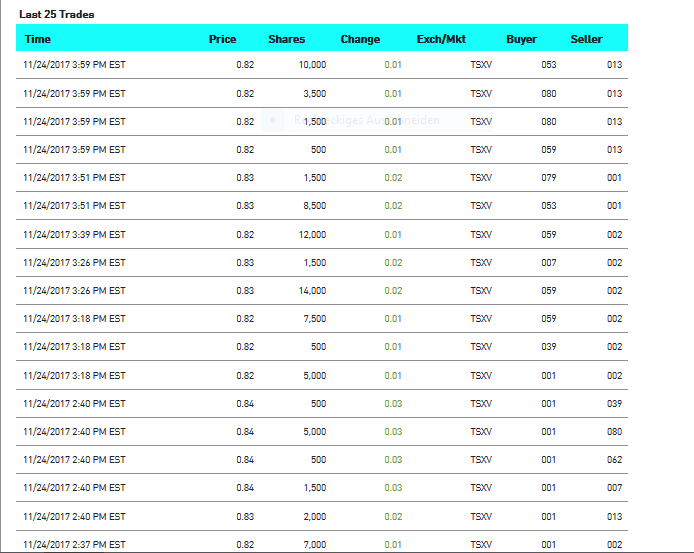
Task: Click the Exch/Mkt column header
Action: [441, 39]
